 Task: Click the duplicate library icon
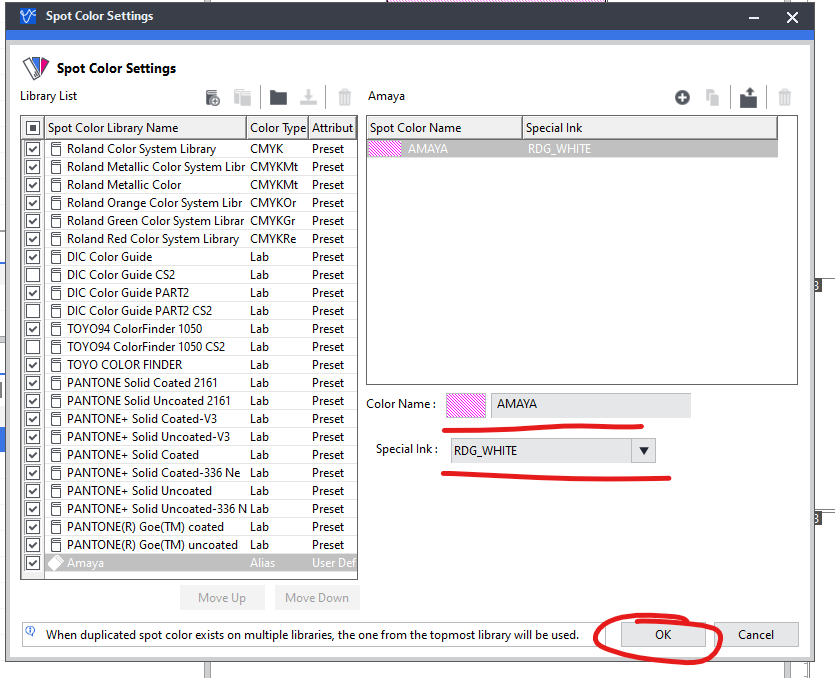click(242, 97)
